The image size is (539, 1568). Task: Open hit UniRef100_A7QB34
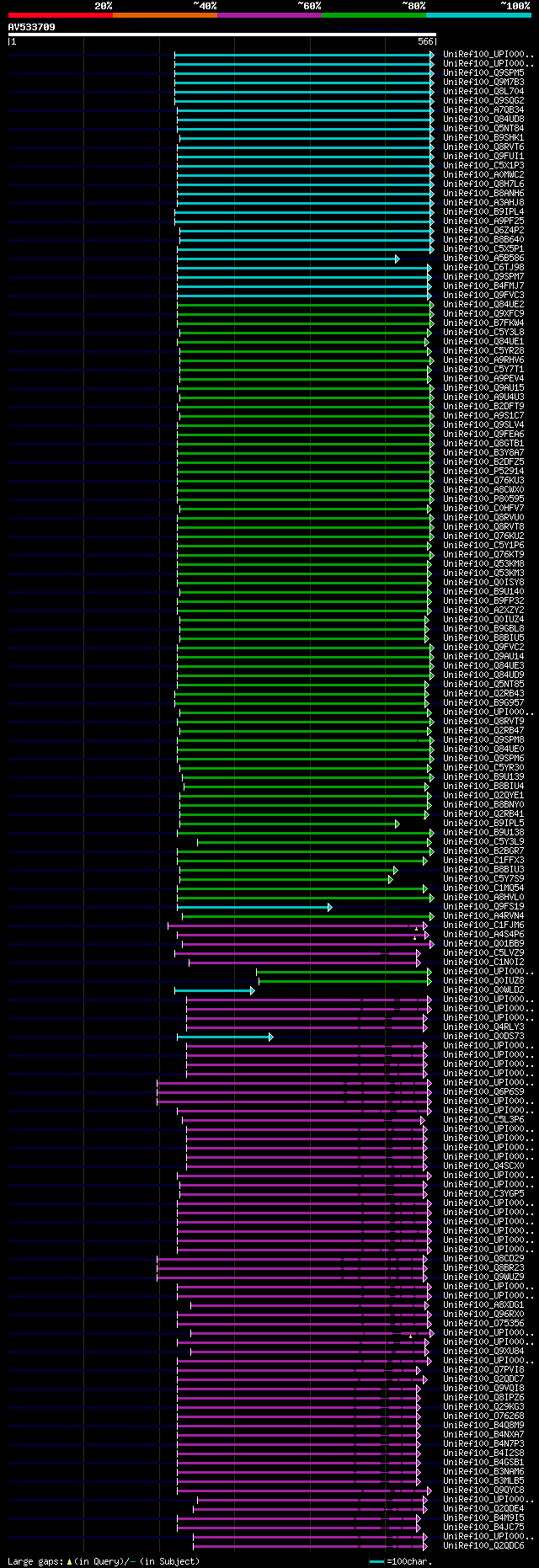(483, 110)
